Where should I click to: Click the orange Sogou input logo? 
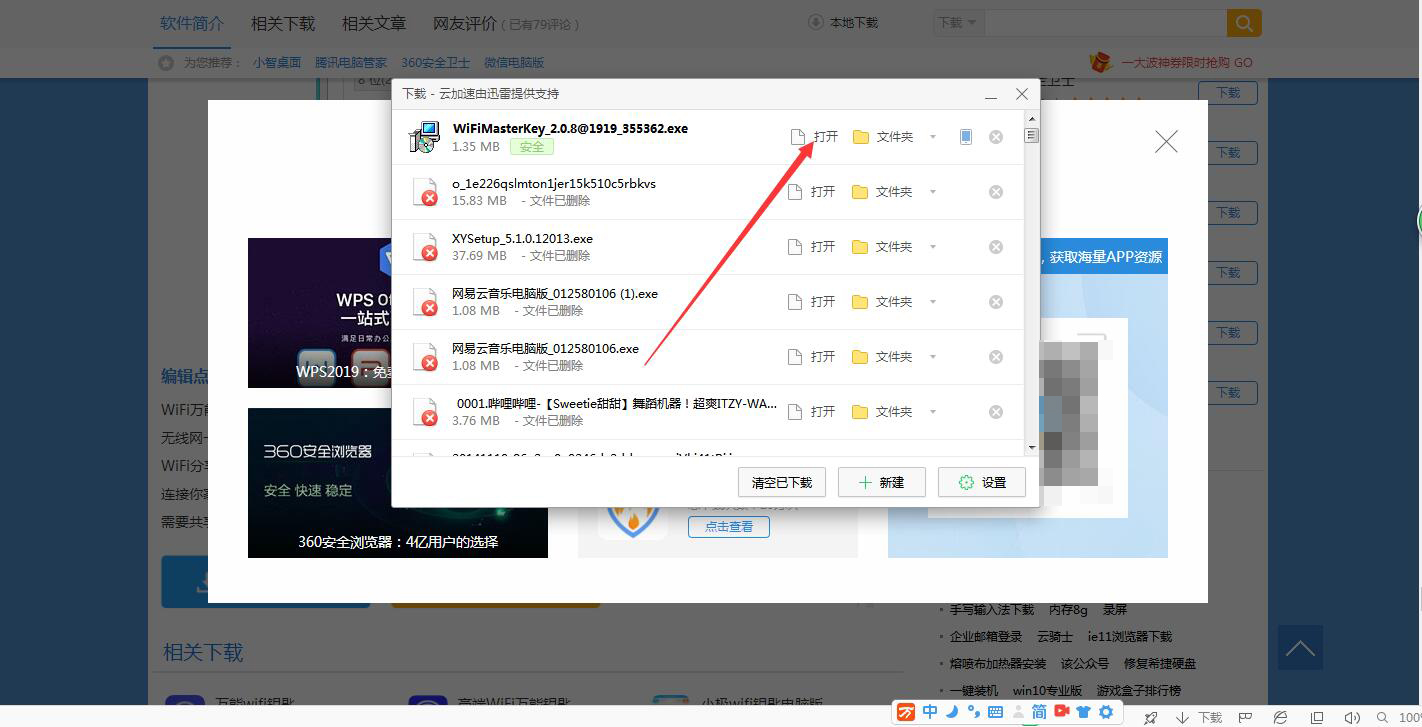tap(906, 712)
